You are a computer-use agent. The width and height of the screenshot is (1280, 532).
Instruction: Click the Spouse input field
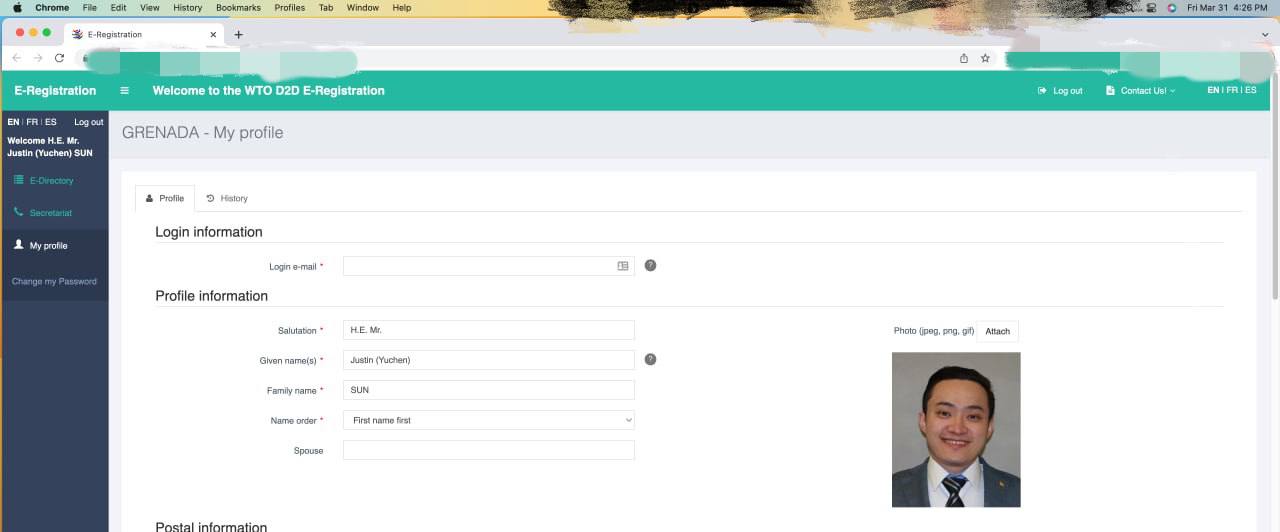pyautogui.click(x=489, y=450)
